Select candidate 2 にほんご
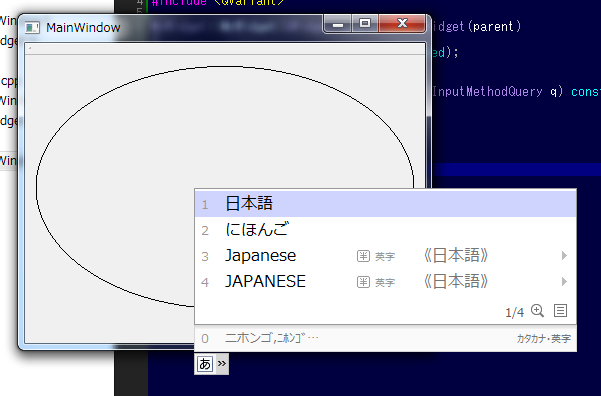The width and height of the screenshot is (601, 396). [385, 230]
